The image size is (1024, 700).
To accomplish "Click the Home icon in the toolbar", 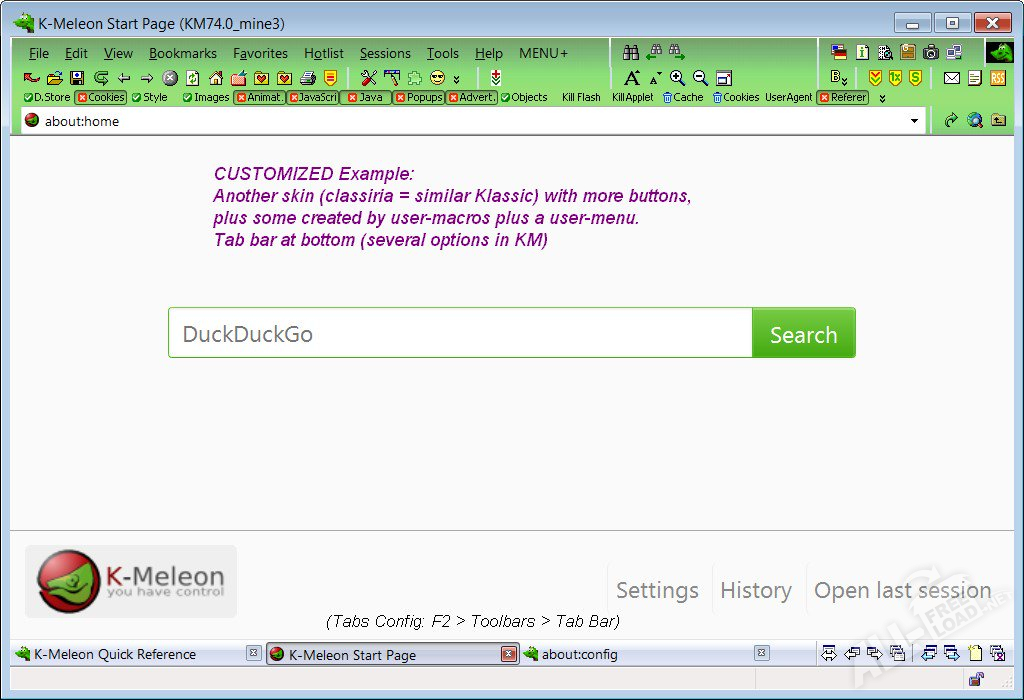I will click(216, 78).
